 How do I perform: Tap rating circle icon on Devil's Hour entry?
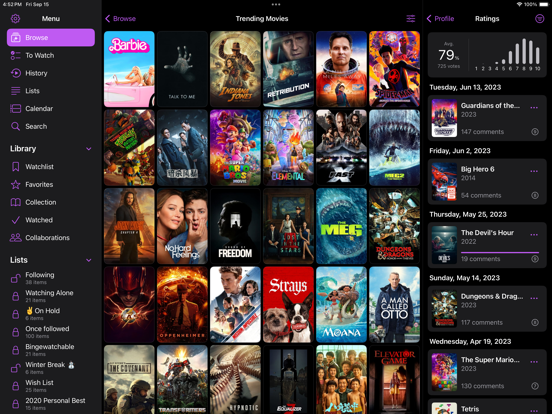click(535, 259)
